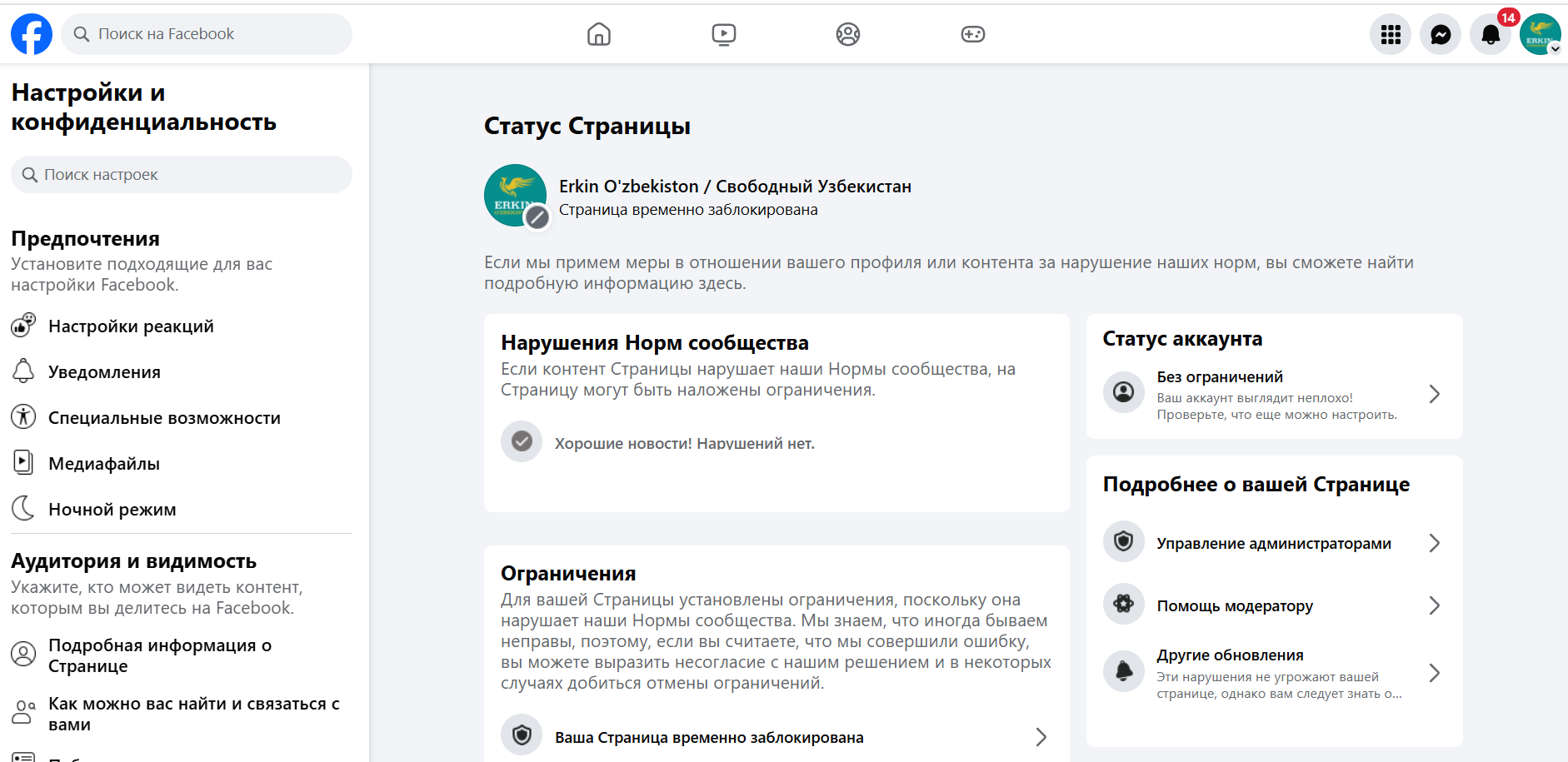
Task: Open 'Специальные возможности' settings
Action: click(164, 418)
